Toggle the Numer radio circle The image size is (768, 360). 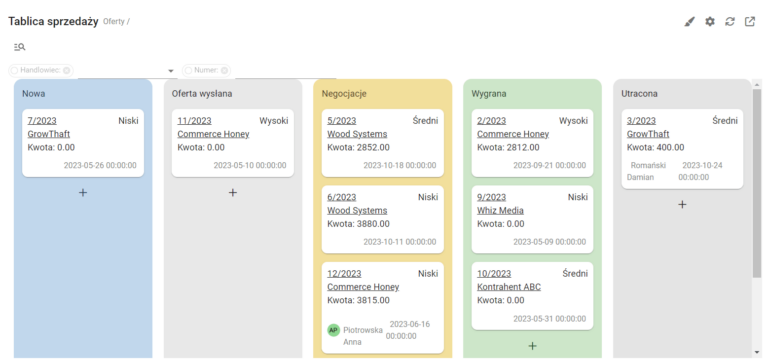[x=189, y=71]
